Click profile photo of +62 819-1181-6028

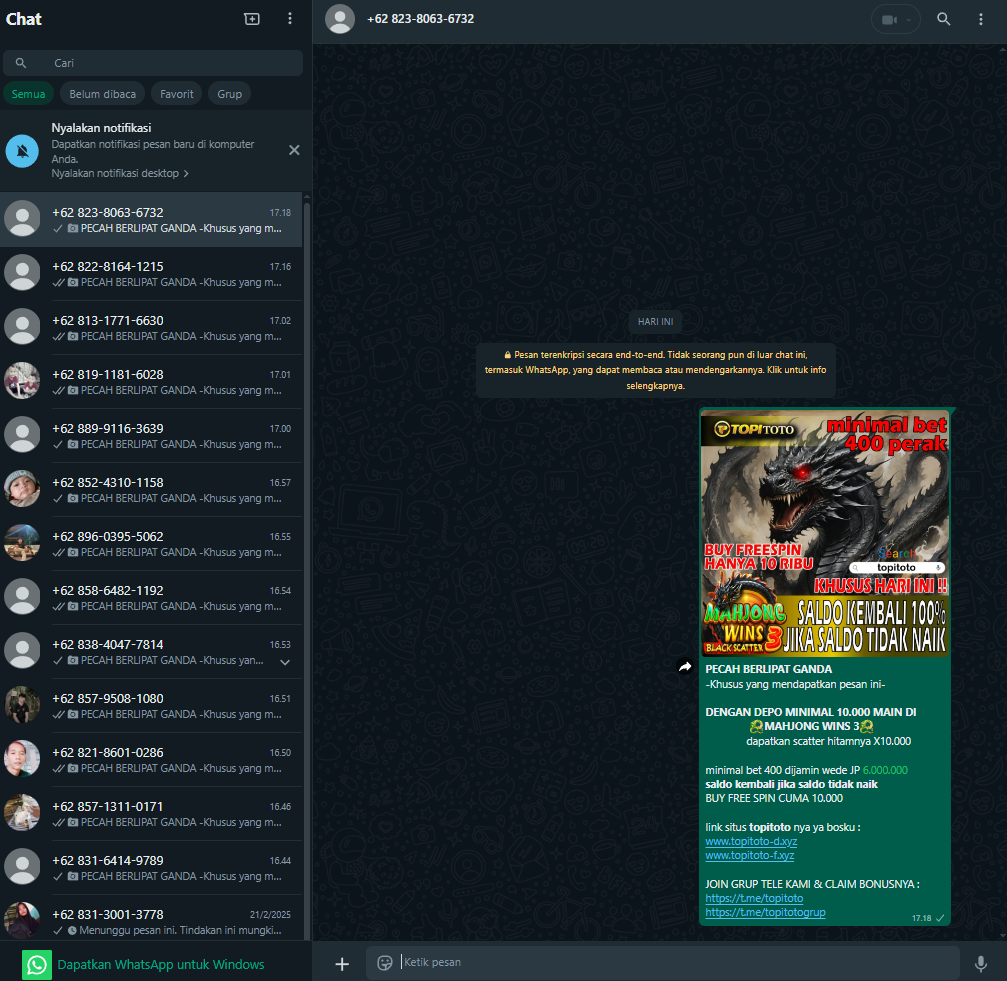[x=22, y=381]
